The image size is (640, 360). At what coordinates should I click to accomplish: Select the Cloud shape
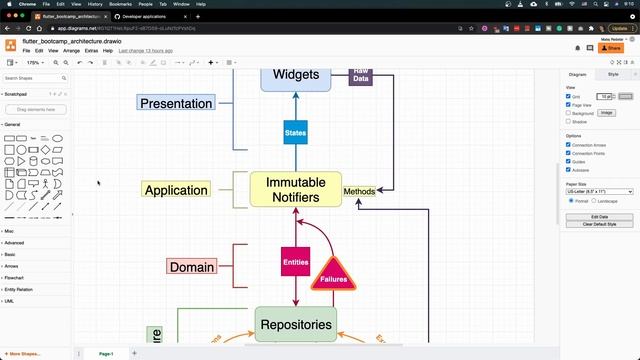pos(45,161)
